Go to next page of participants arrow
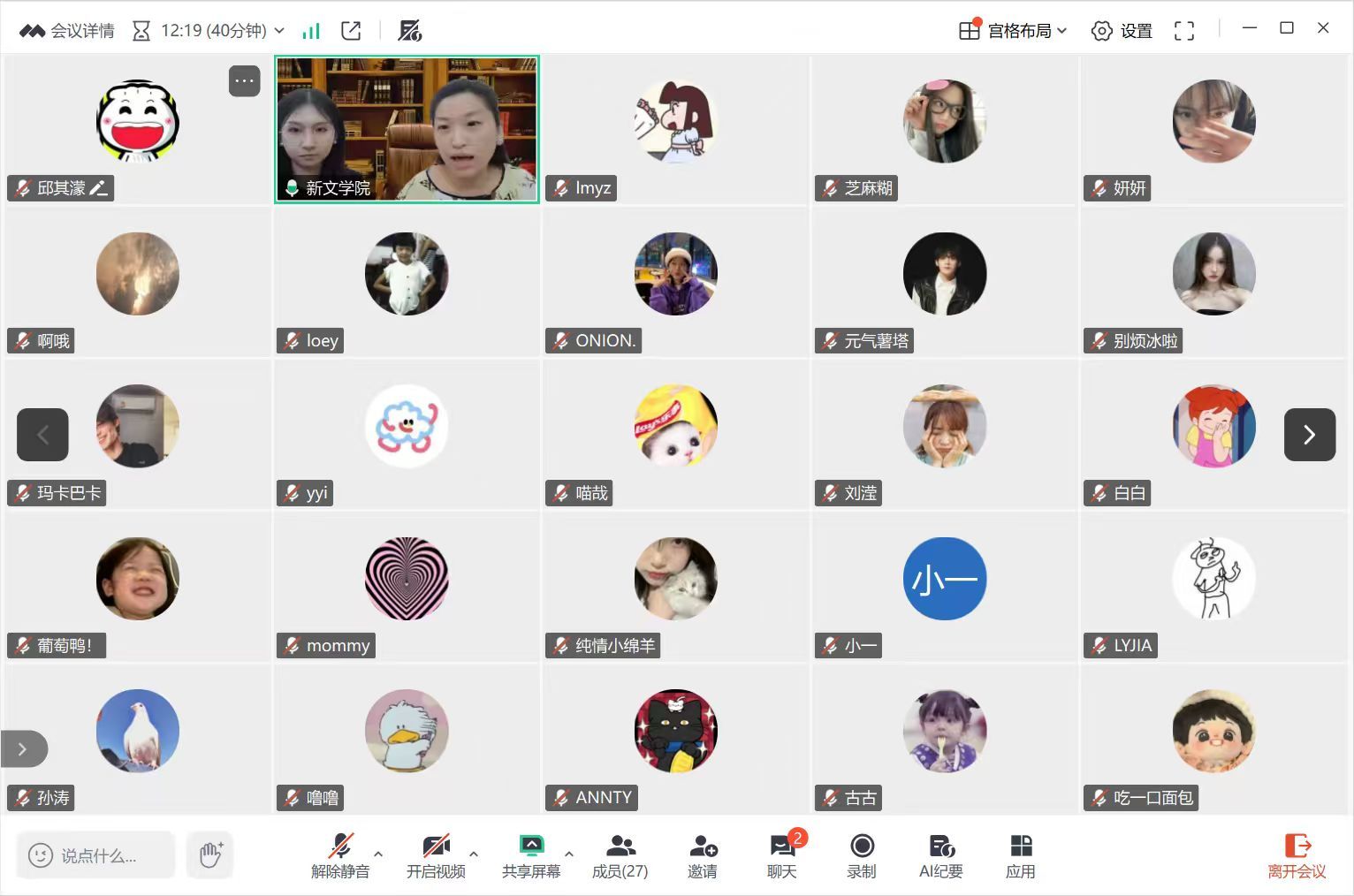The image size is (1354, 896). tap(1309, 435)
